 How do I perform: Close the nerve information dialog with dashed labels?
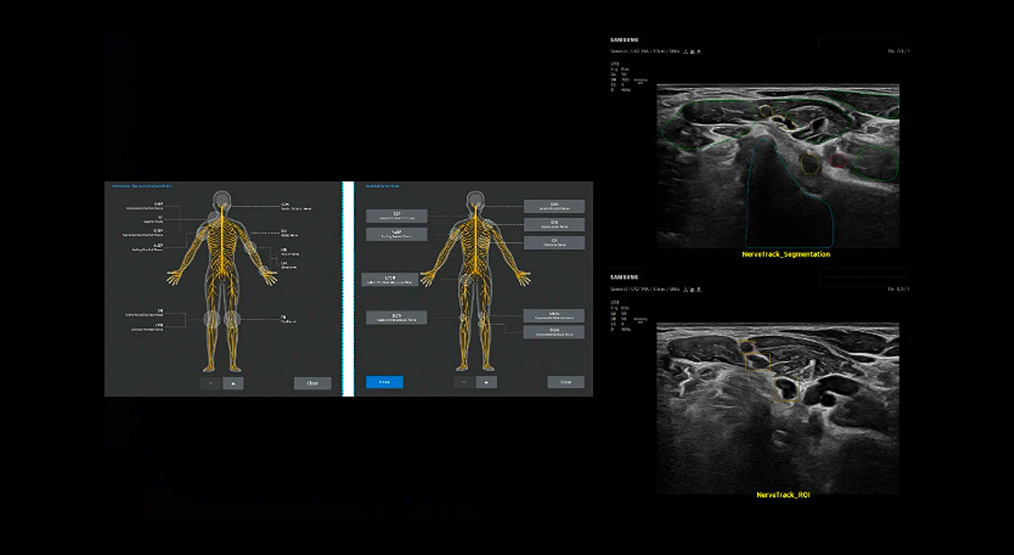[312, 383]
